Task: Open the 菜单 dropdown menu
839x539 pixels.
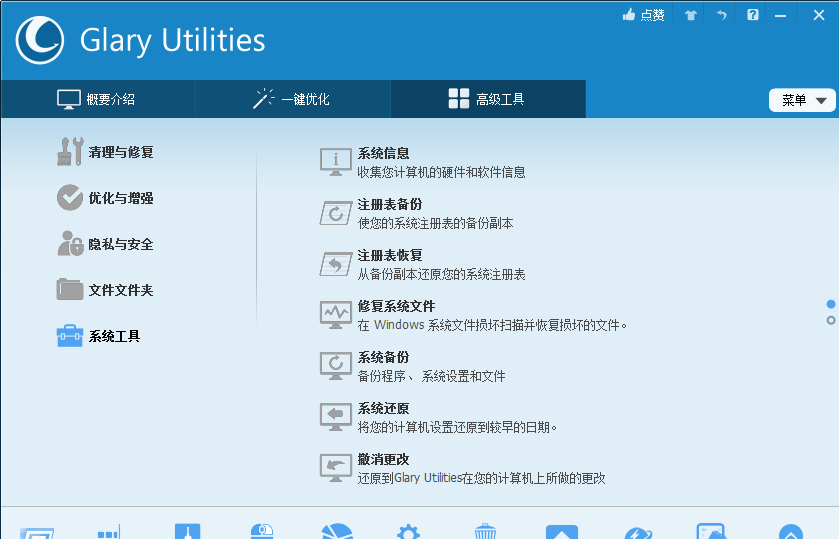Action: pos(802,100)
